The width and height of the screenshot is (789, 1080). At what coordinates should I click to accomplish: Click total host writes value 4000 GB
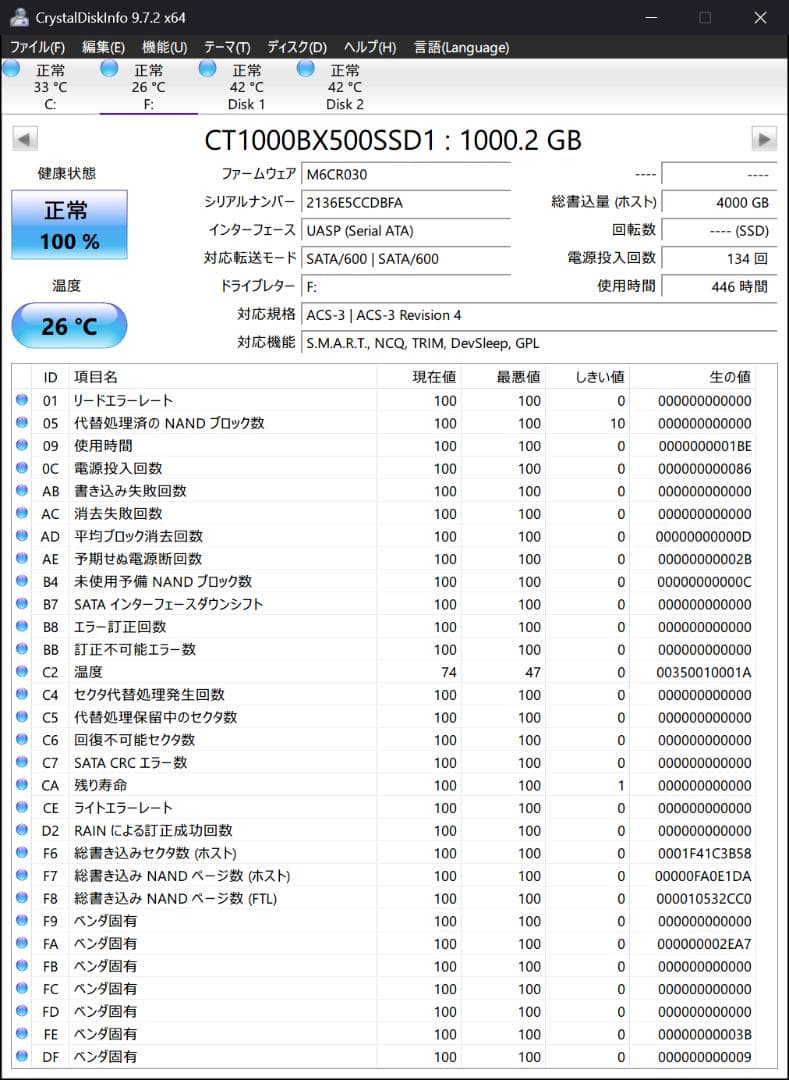click(719, 202)
